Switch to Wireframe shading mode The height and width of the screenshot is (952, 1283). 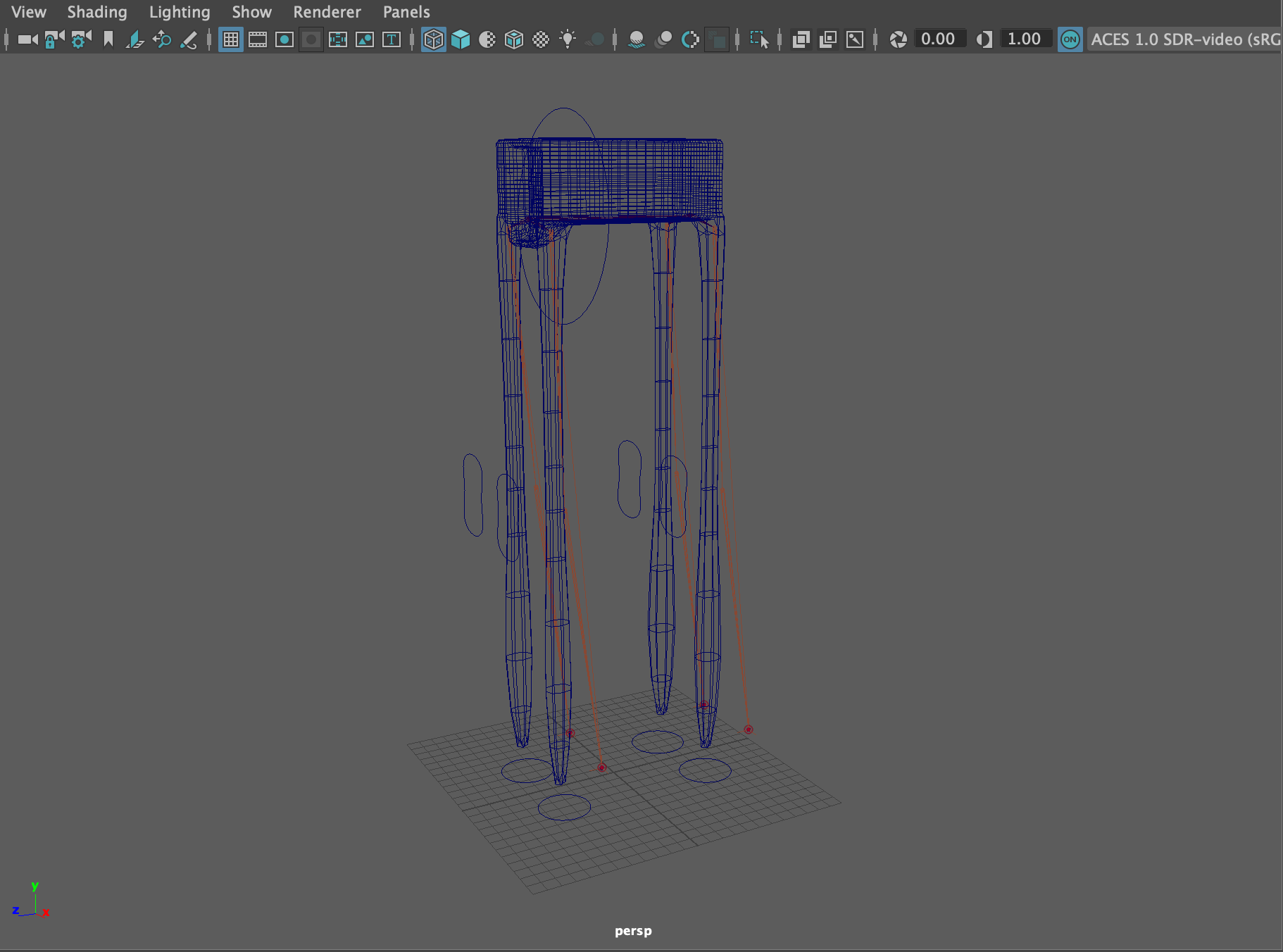434,39
